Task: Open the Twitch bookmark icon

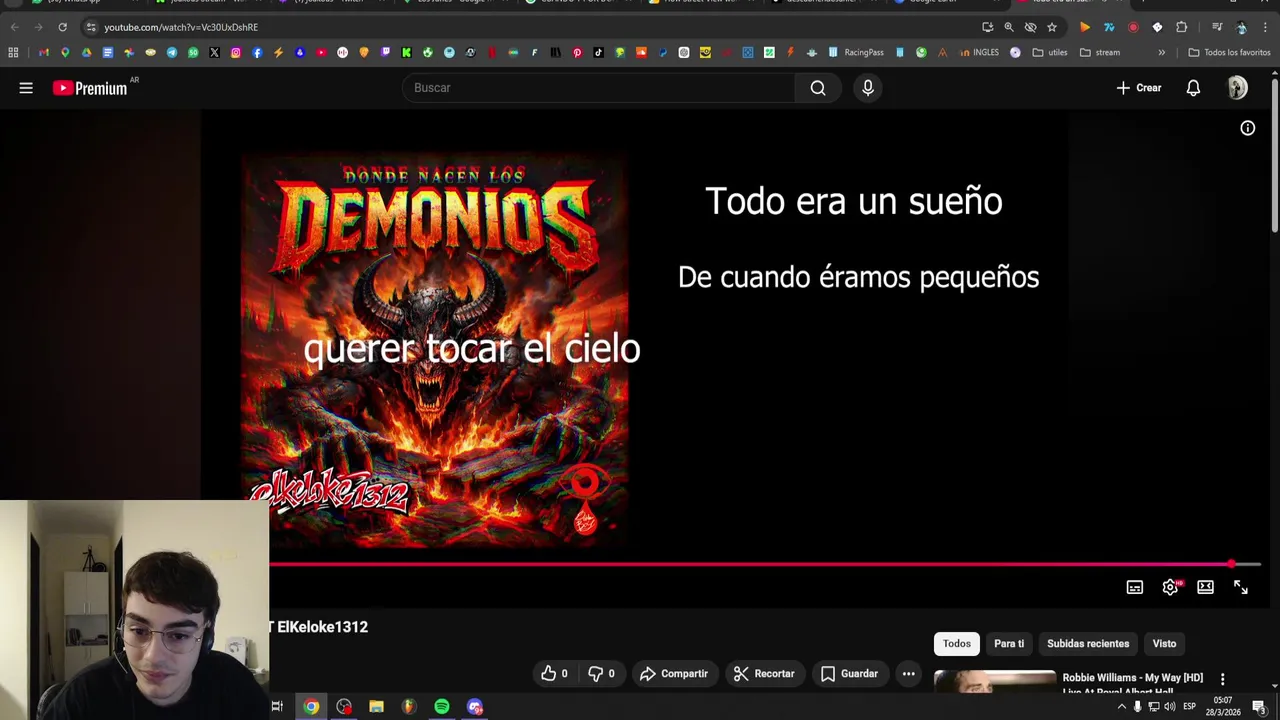Action: tap(385, 52)
